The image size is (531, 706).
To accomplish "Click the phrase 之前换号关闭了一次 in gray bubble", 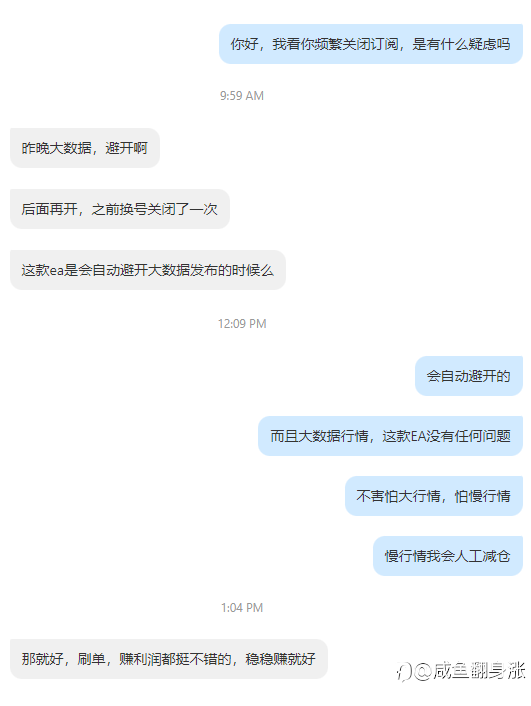I will 154,209.
